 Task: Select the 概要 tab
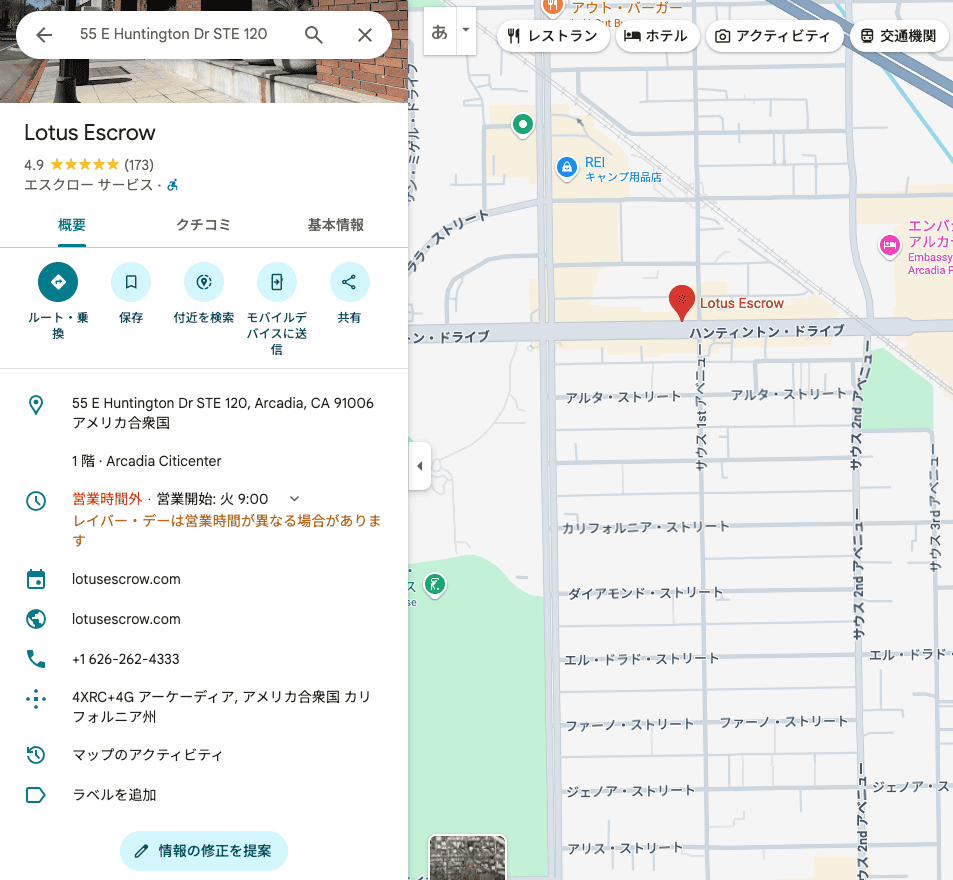(x=72, y=225)
